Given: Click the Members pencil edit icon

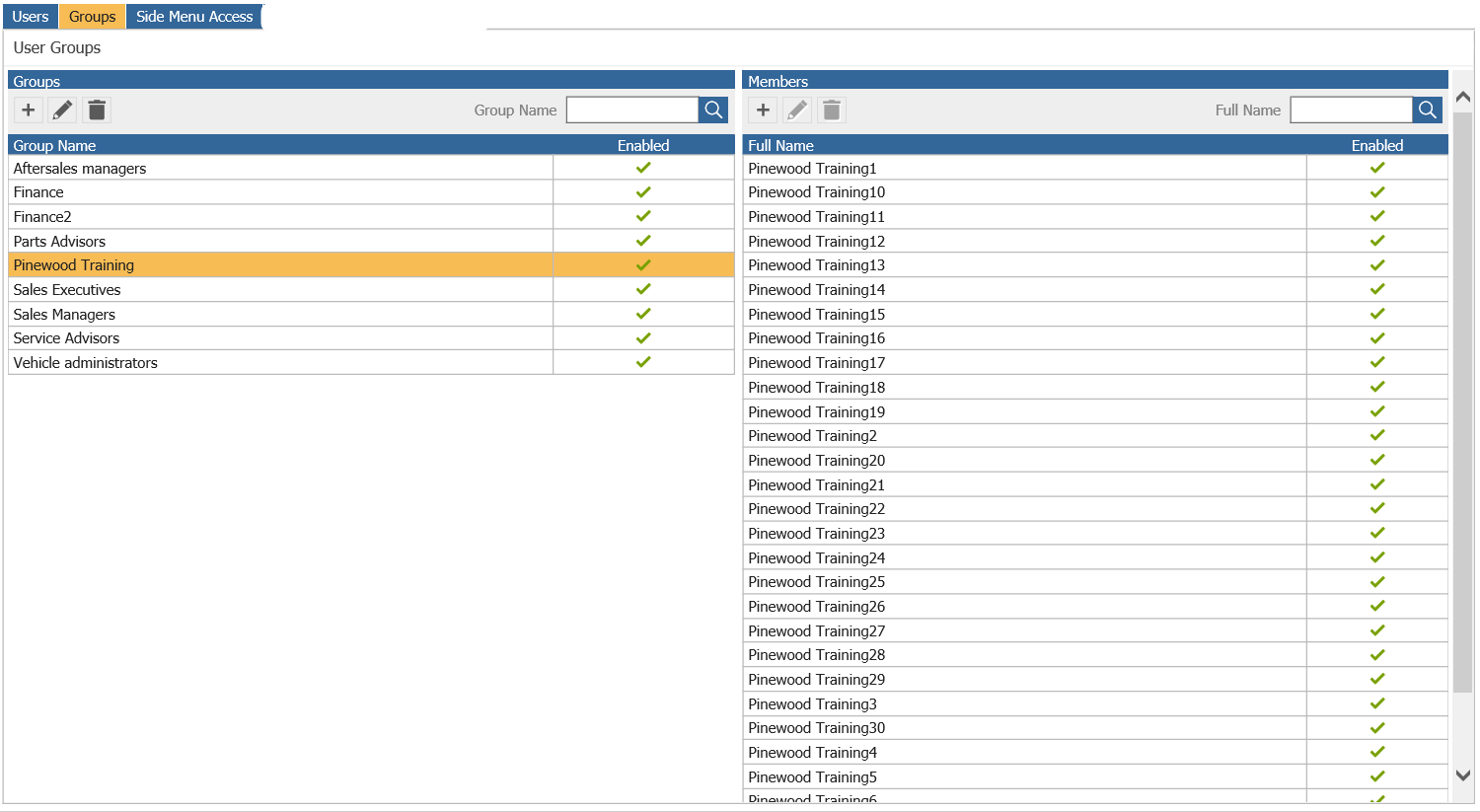Looking at the screenshot, I should point(797,110).
